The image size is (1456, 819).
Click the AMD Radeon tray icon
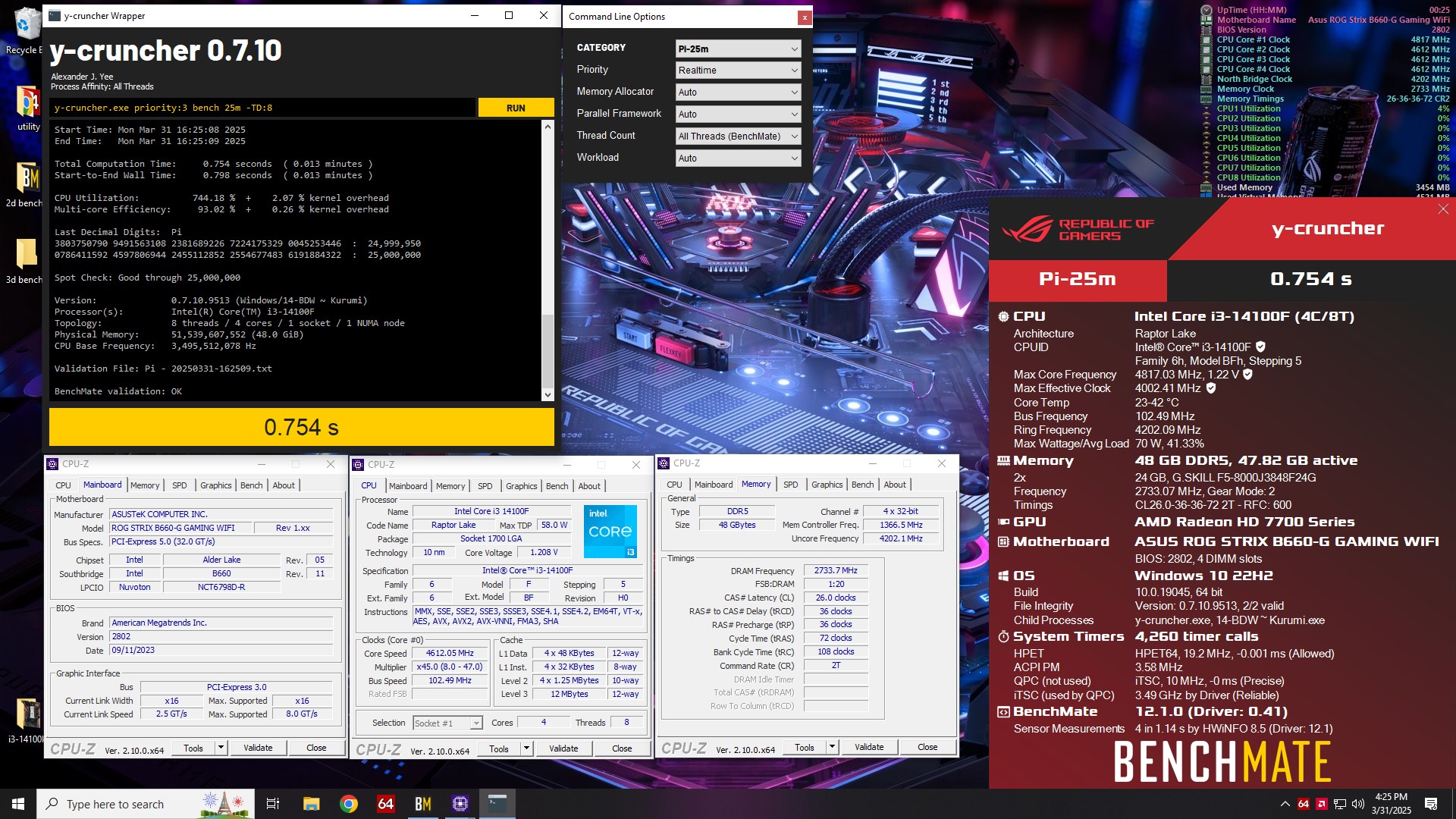pyautogui.click(x=1322, y=804)
